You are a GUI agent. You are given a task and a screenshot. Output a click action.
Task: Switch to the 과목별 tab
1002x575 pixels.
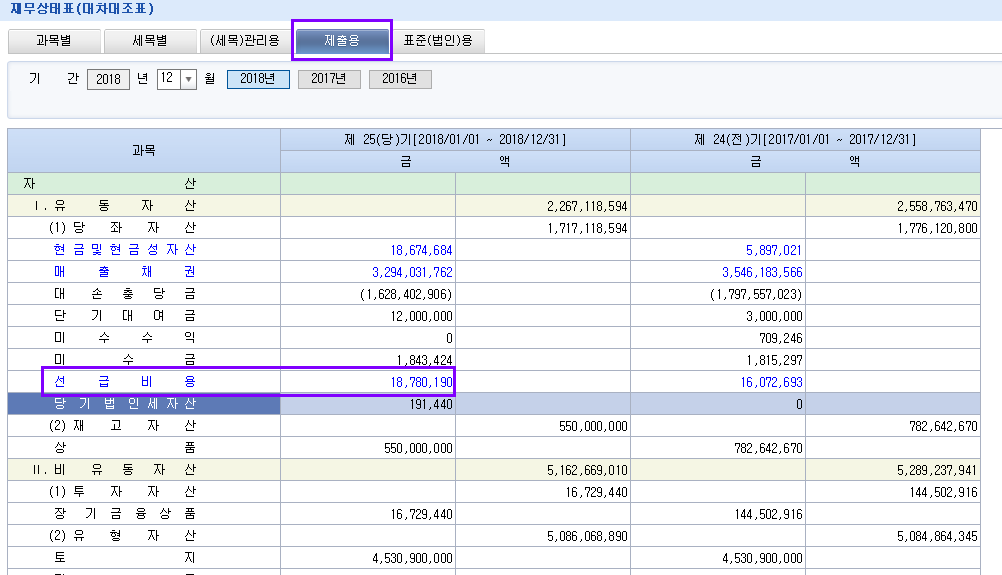54,41
